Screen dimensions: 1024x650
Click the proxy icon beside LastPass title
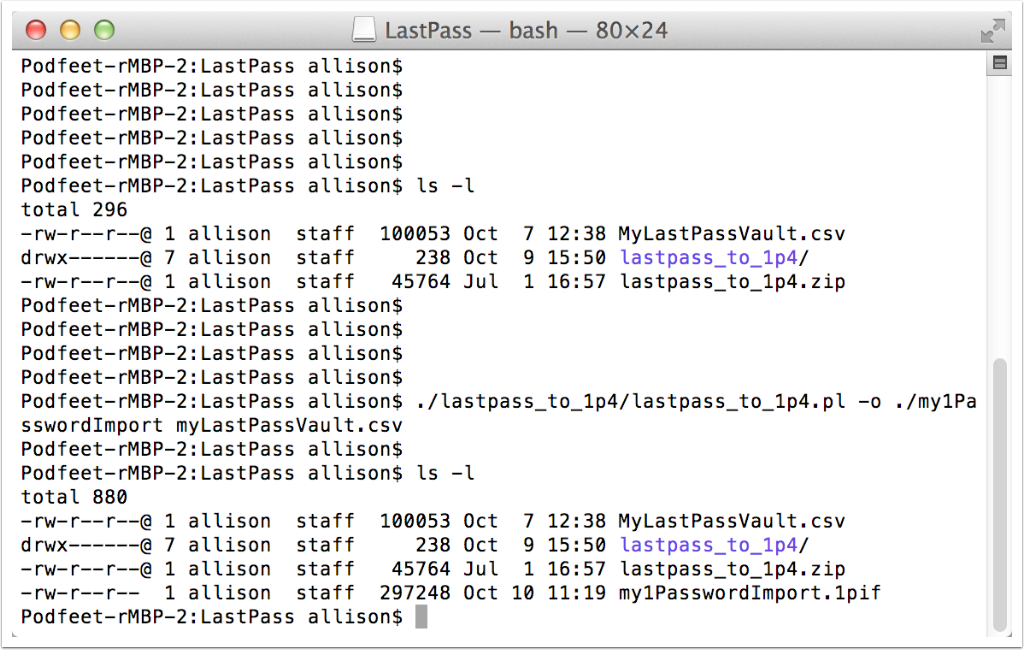pos(367,31)
